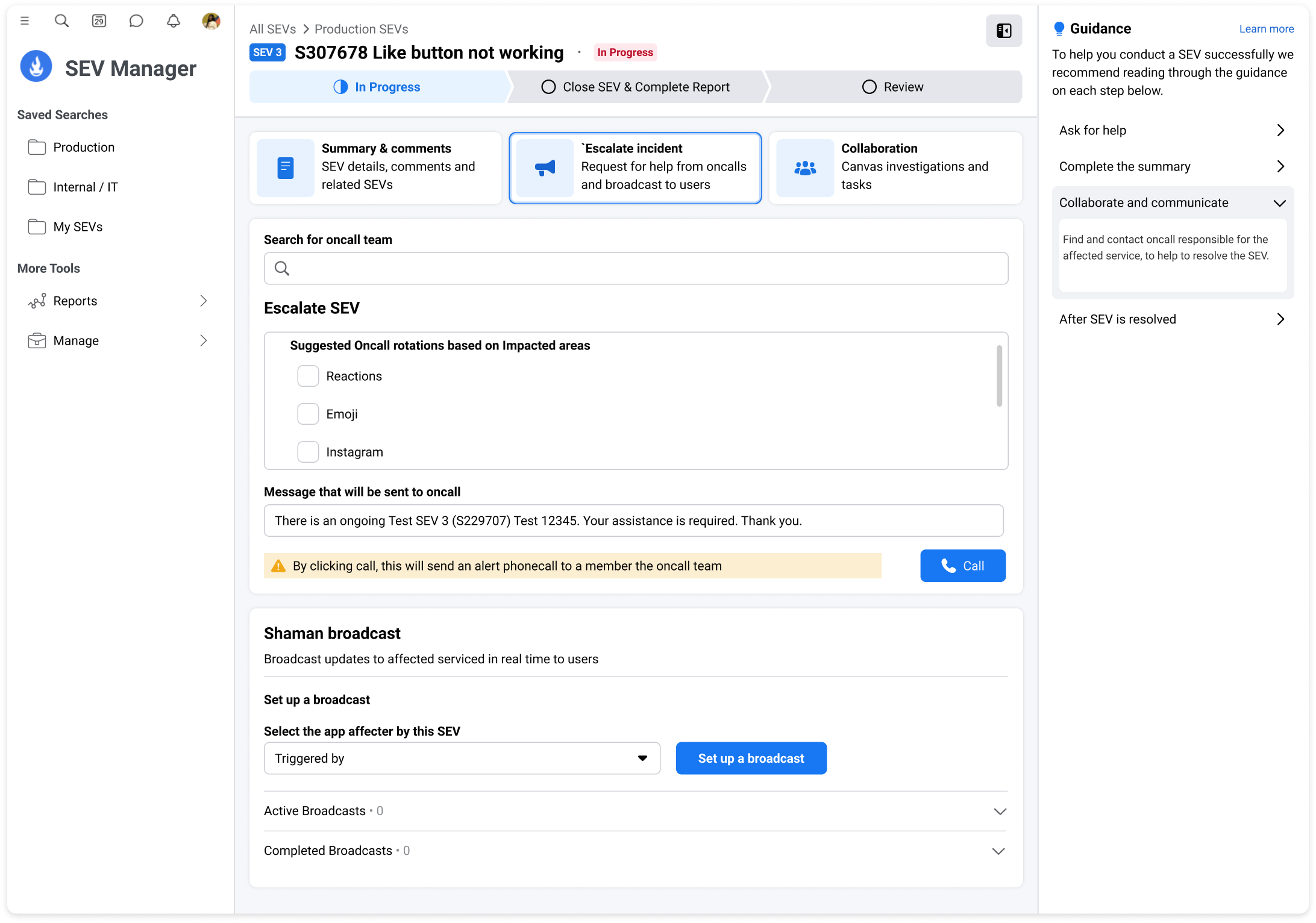This screenshot has height=923, width=1316.
Task: Click the user profile avatar
Action: click(x=211, y=21)
